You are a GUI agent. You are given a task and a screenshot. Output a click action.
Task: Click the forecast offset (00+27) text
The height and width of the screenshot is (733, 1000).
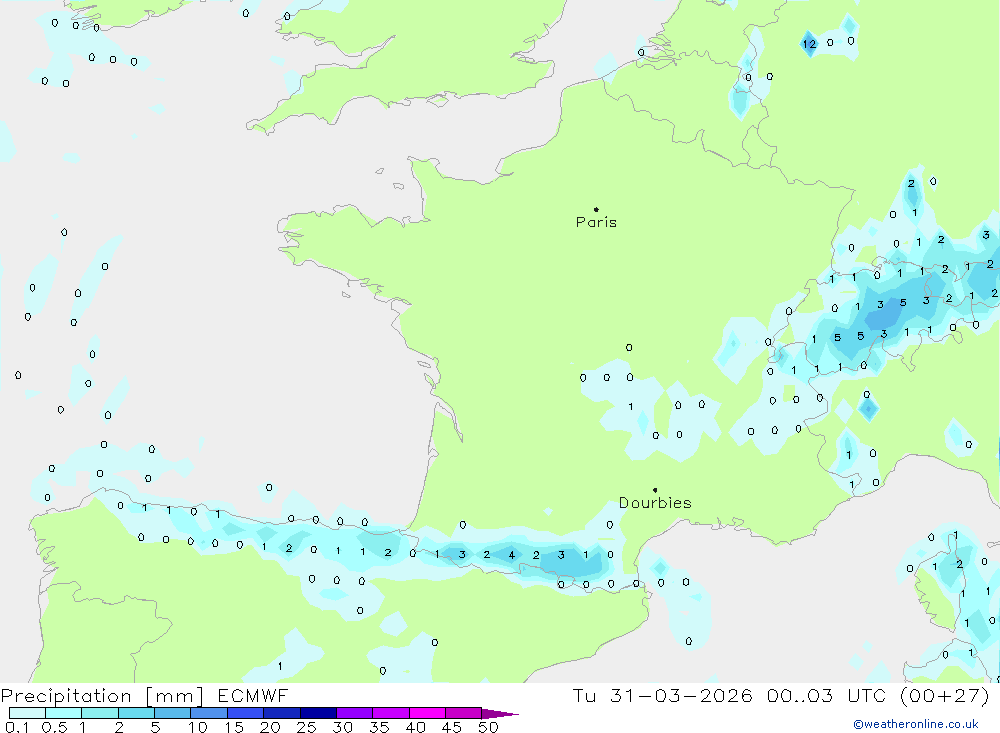click(945, 696)
